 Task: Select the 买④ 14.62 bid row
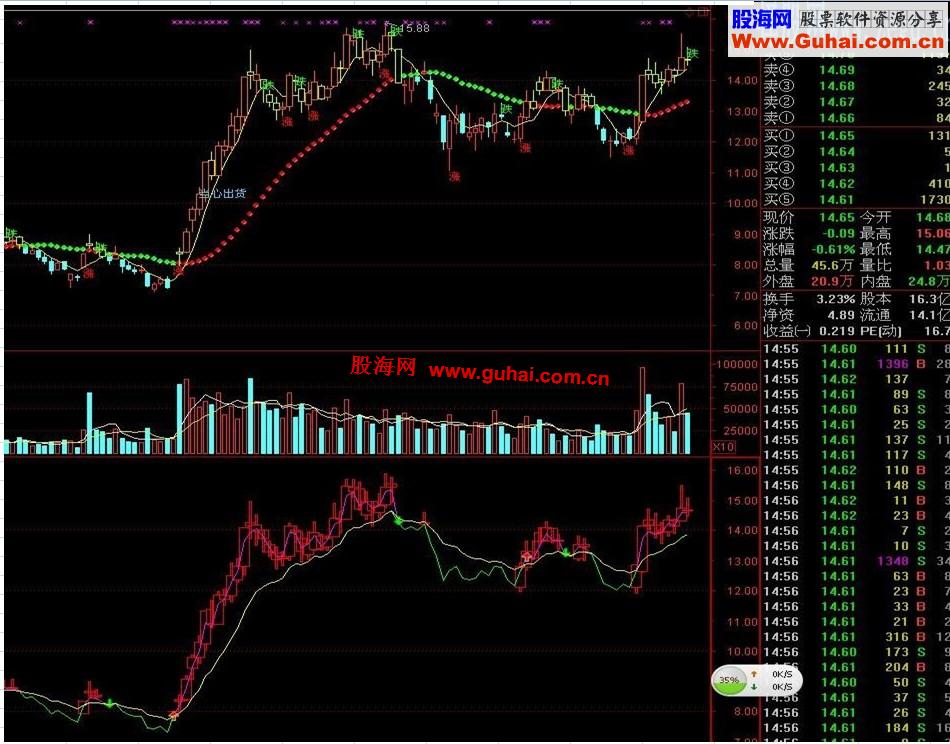click(x=855, y=184)
